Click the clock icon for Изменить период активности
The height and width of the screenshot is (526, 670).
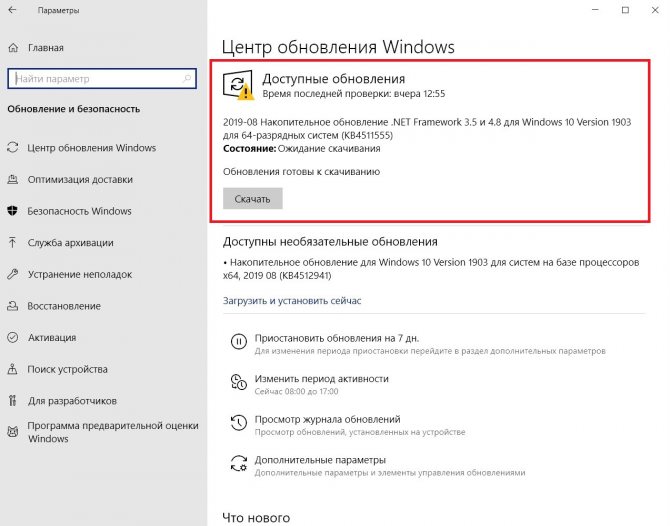[x=238, y=382]
